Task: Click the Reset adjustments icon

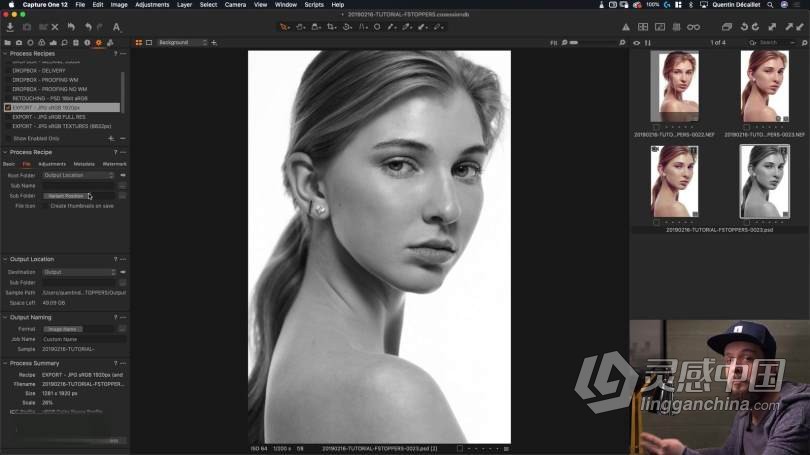Action: click(x=71, y=27)
